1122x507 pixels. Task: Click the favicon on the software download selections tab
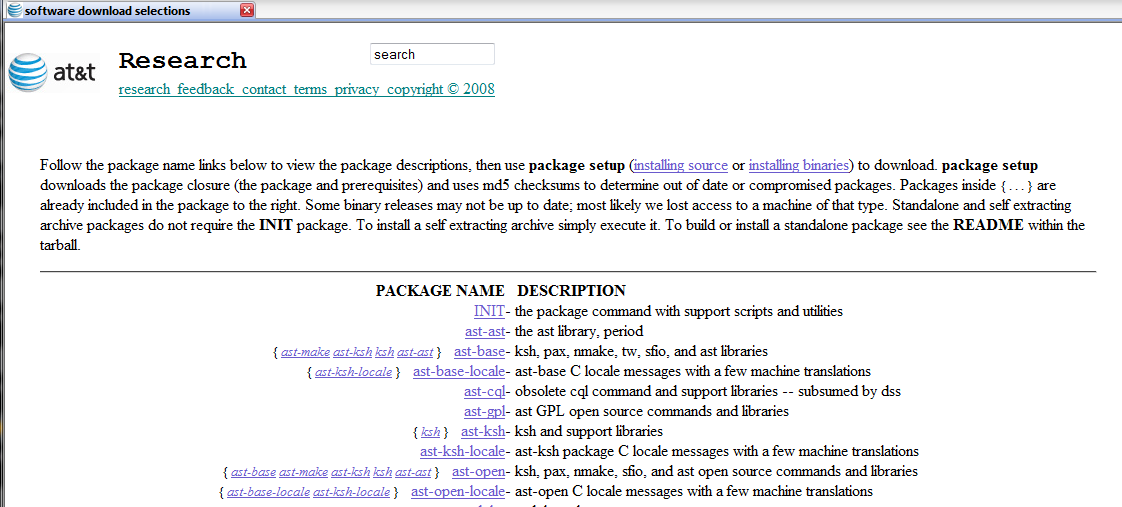(x=14, y=10)
